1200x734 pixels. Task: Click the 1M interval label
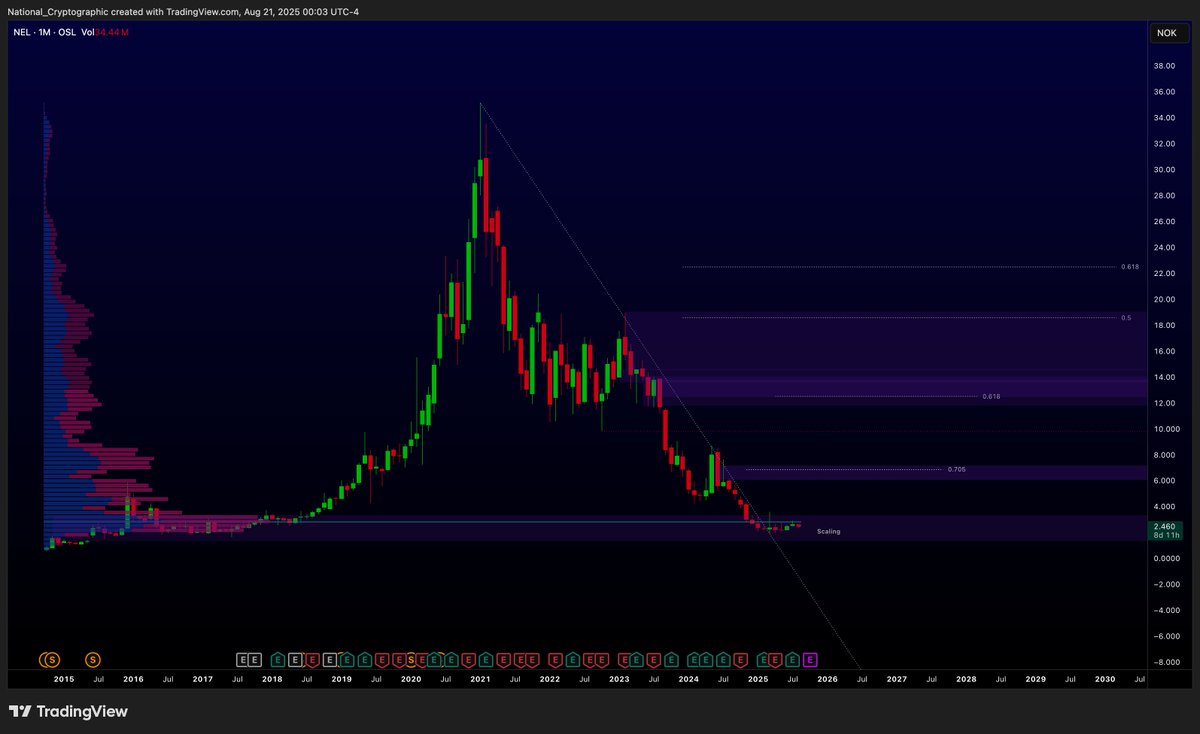click(46, 33)
